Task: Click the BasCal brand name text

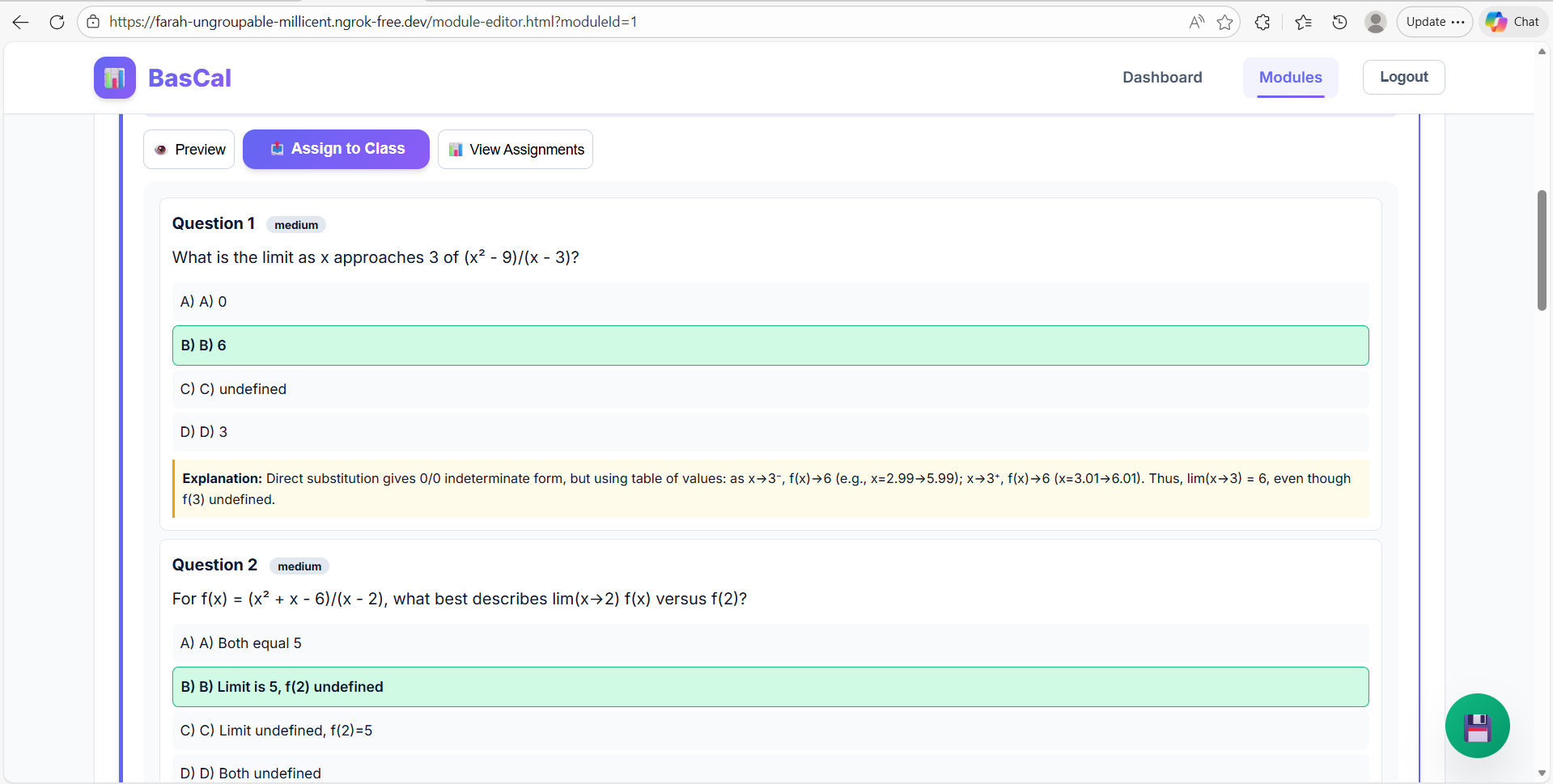Action: pos(189,78)
